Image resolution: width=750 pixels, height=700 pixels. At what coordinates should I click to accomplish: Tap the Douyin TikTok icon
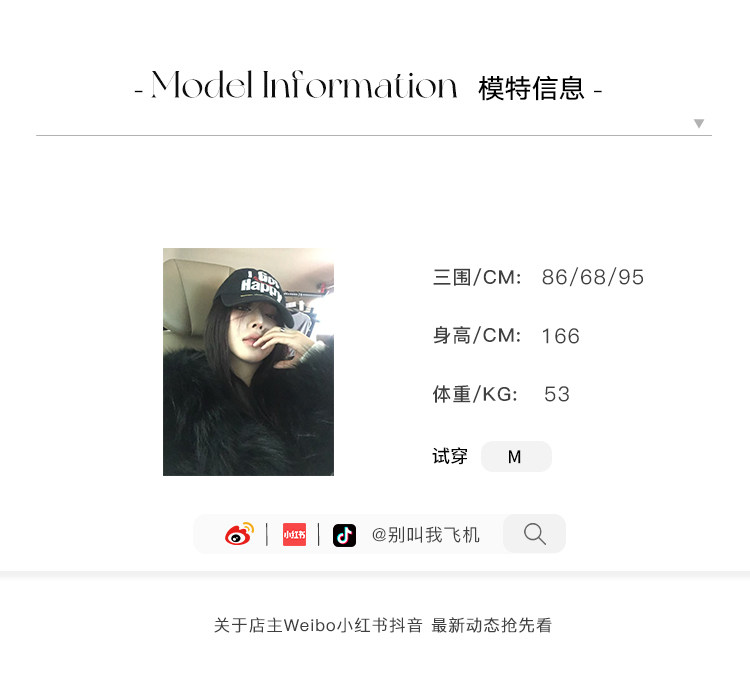[x=344, y=535]
